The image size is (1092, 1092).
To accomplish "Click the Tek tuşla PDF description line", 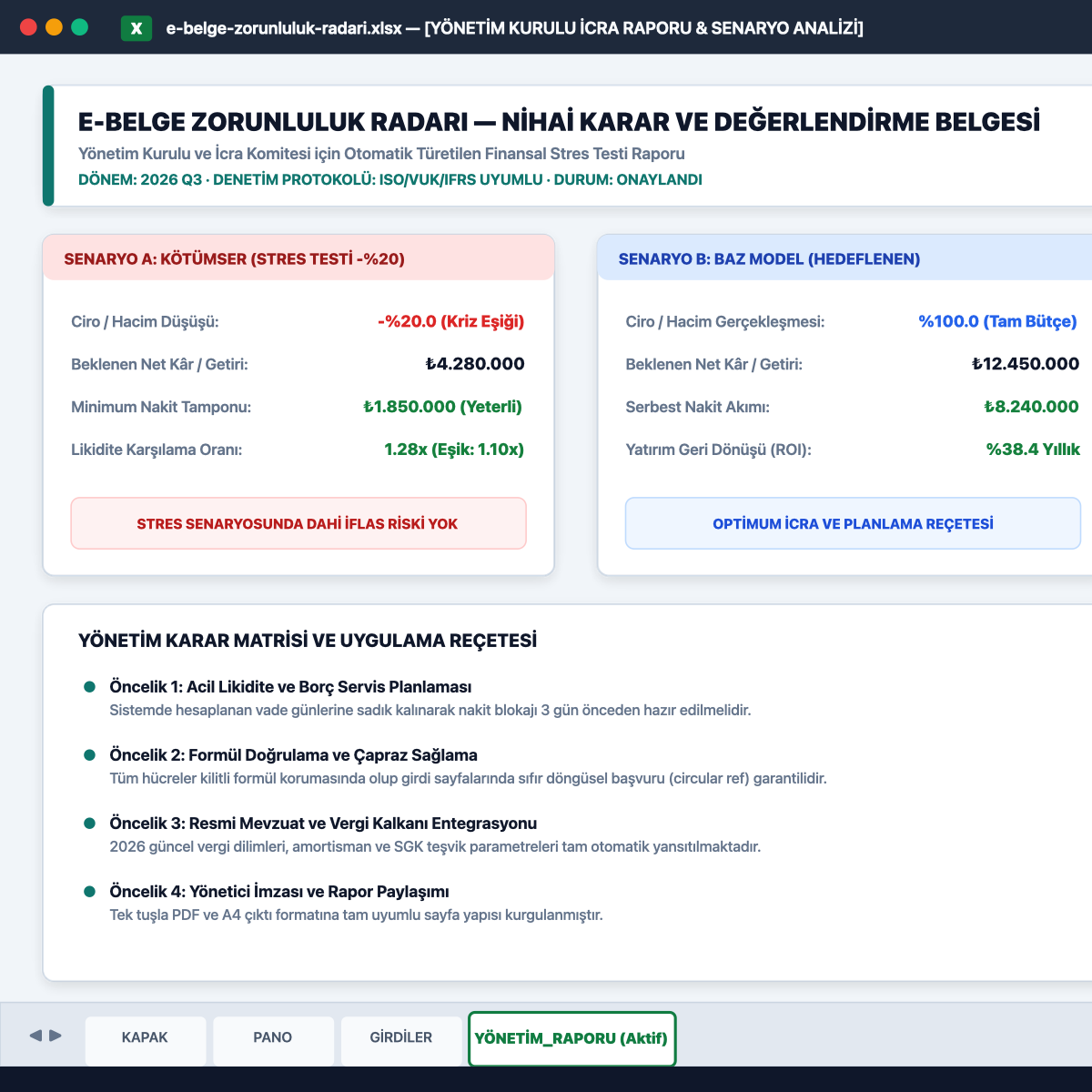I will pyautogui.click(x=356, y=915).
